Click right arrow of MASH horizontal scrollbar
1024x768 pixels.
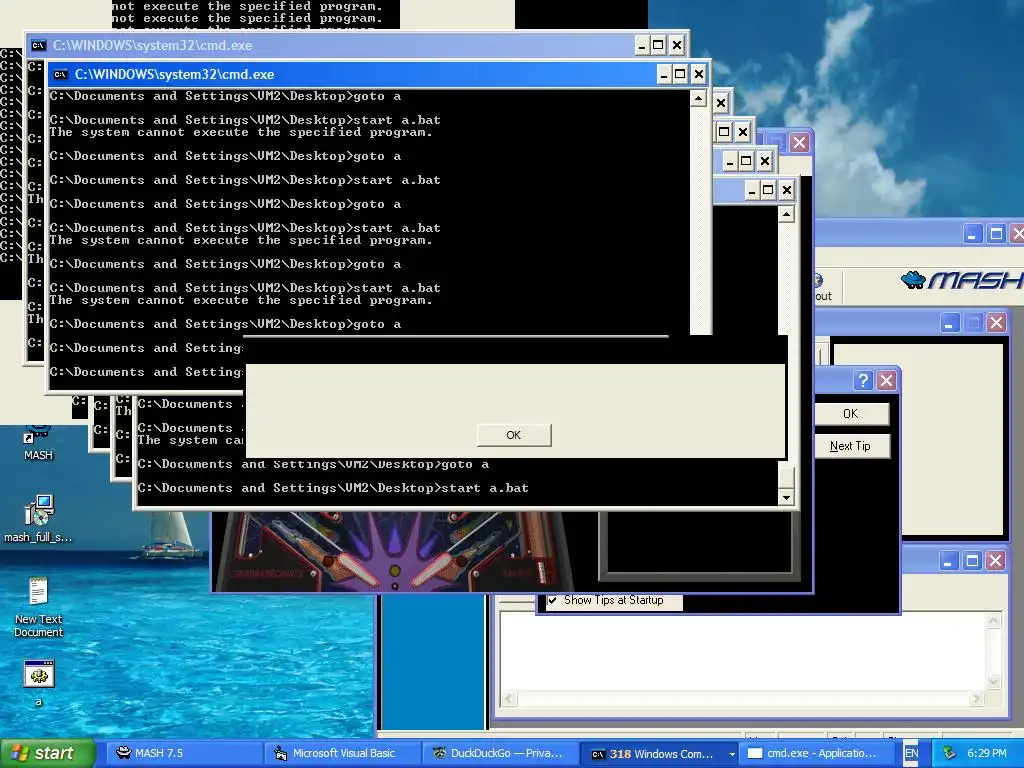click(976, 699)
